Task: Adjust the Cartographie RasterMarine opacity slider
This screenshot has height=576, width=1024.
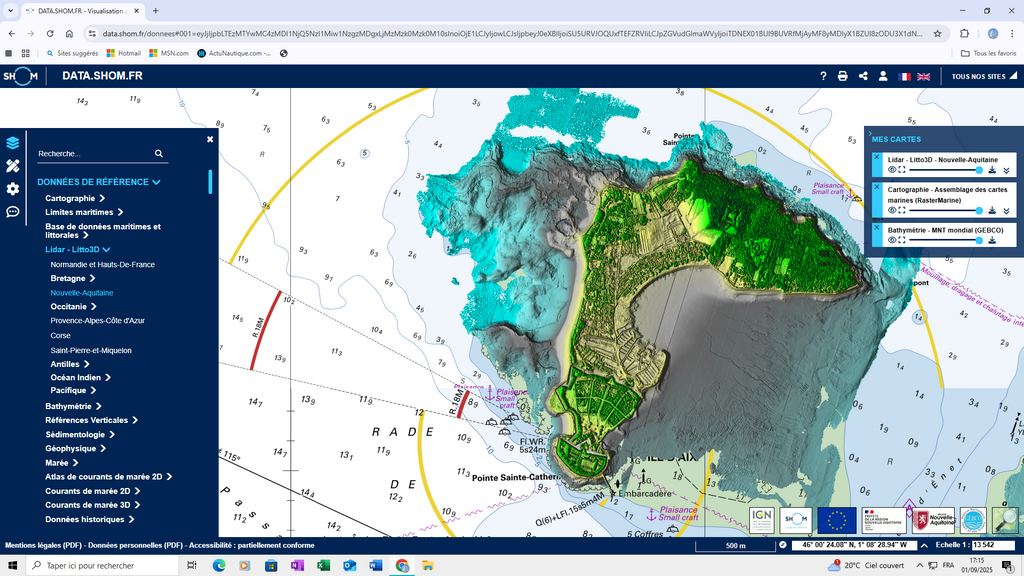Action: click(x=944, y=210)
